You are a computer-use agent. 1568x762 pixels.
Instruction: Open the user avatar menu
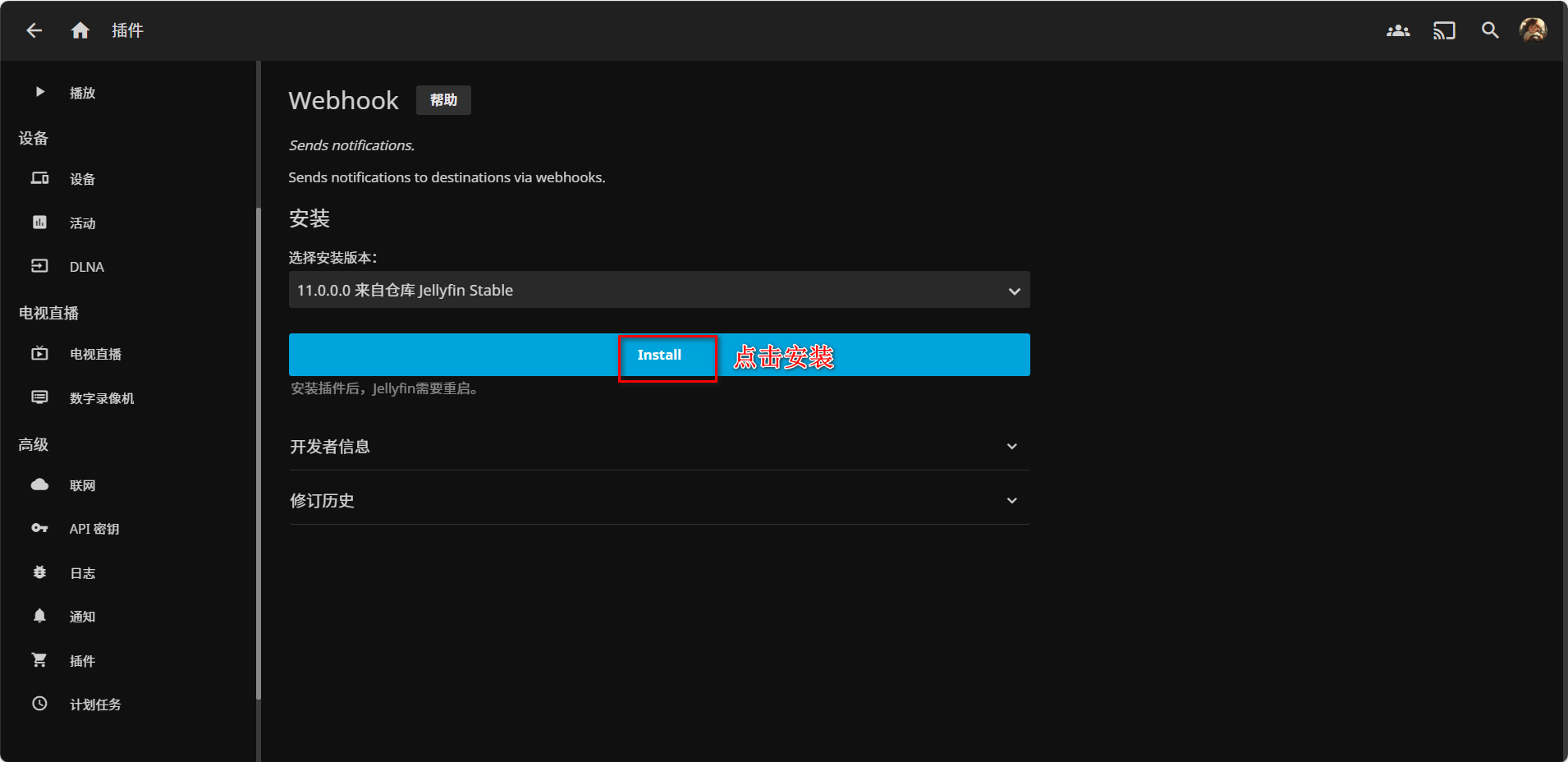click(x=1533, y=30)
